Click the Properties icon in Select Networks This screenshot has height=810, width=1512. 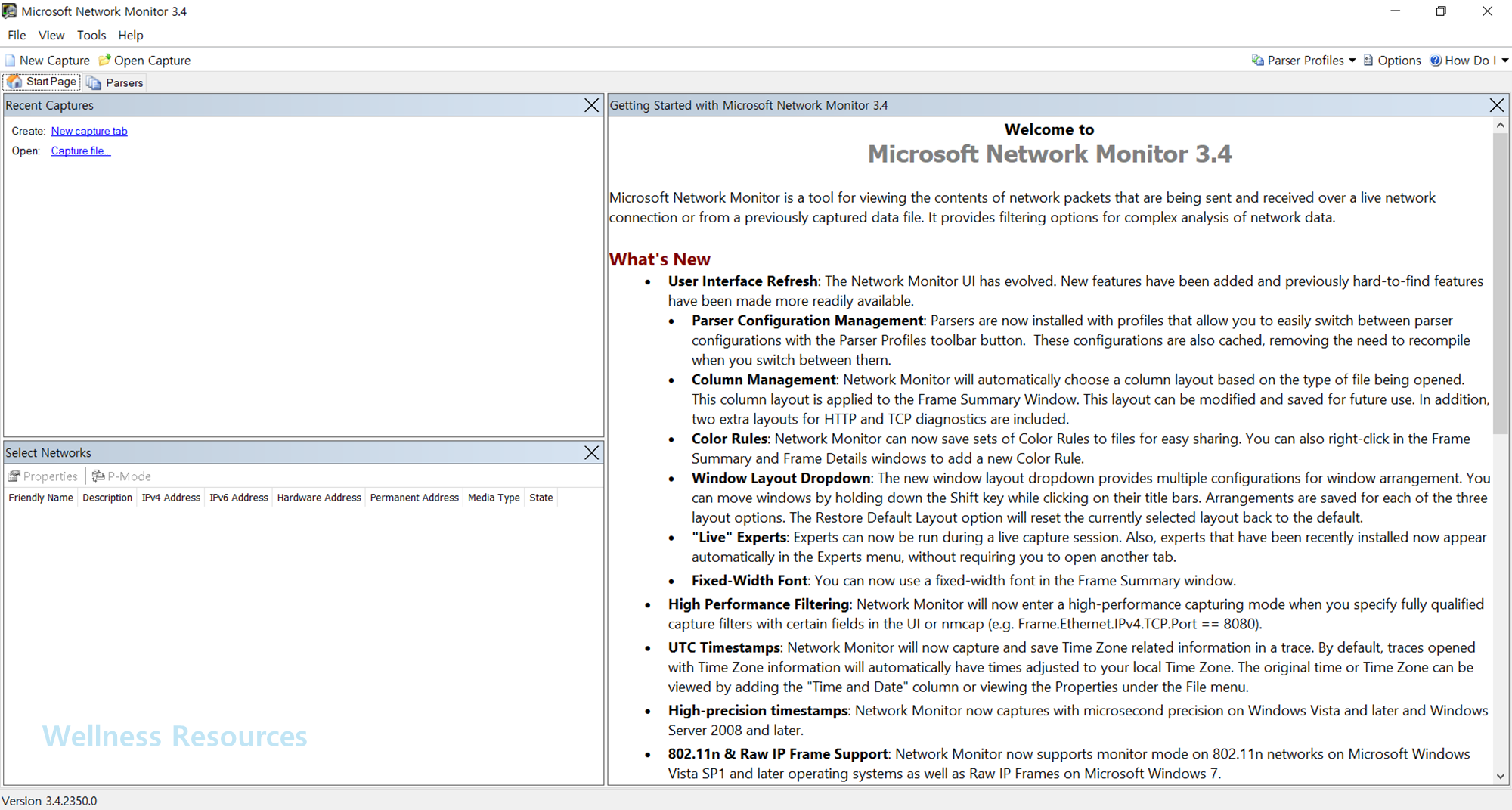click(14, 476)
